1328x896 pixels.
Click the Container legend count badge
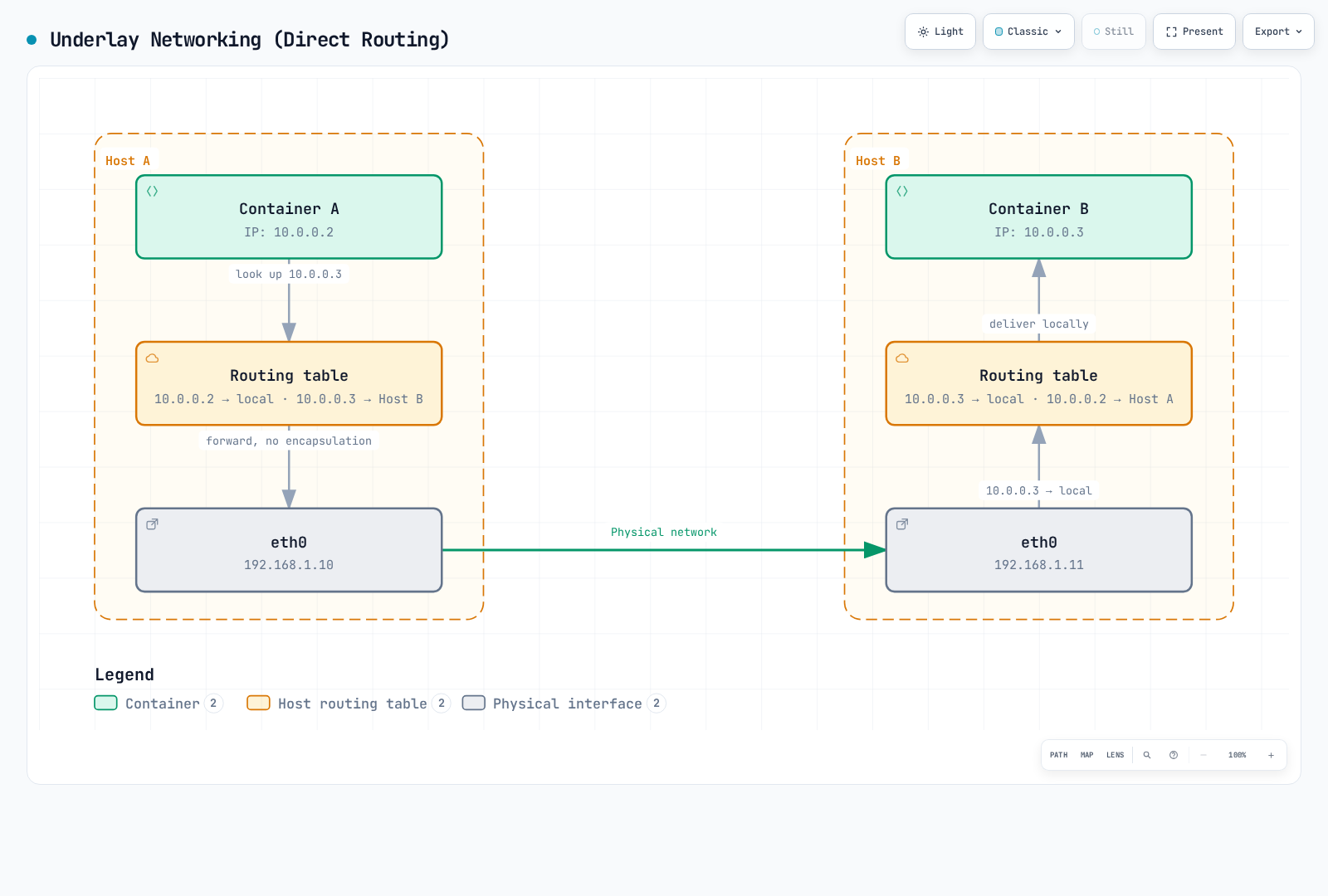213,704
